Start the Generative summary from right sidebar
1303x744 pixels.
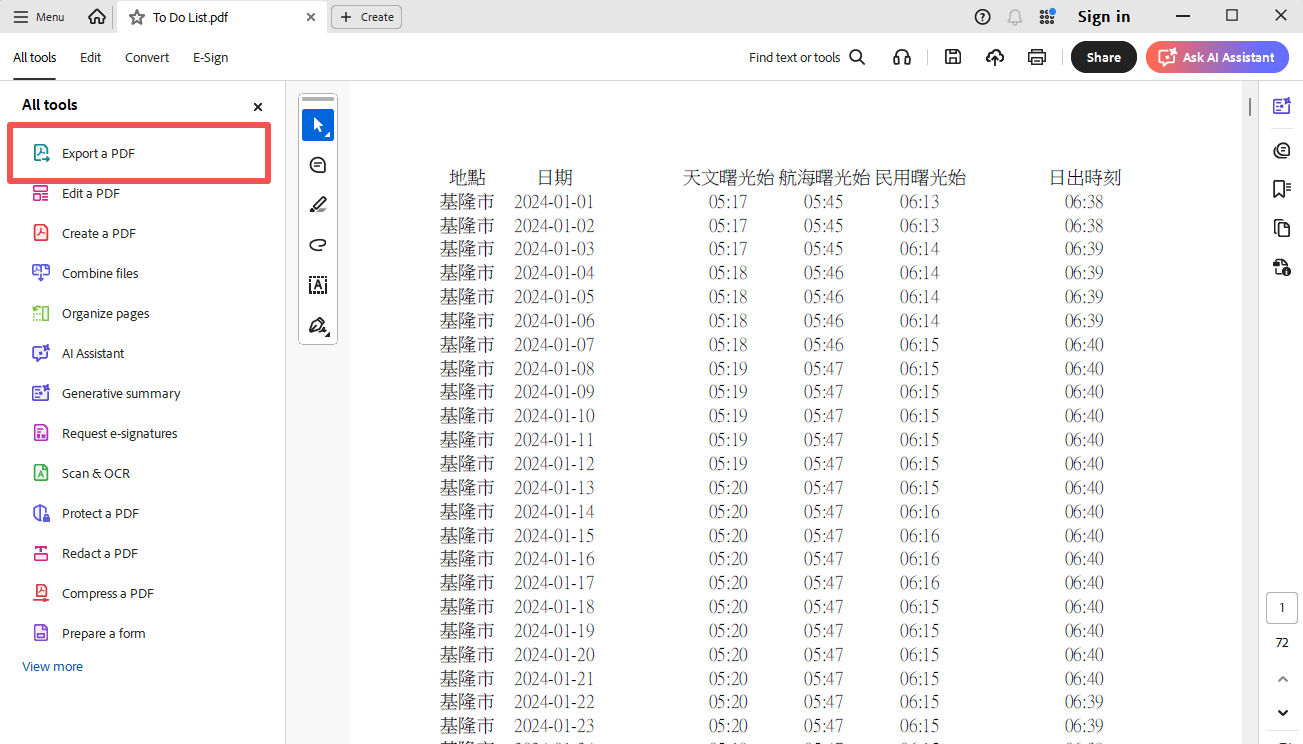pyautogui.click(x=1282, y=105)
